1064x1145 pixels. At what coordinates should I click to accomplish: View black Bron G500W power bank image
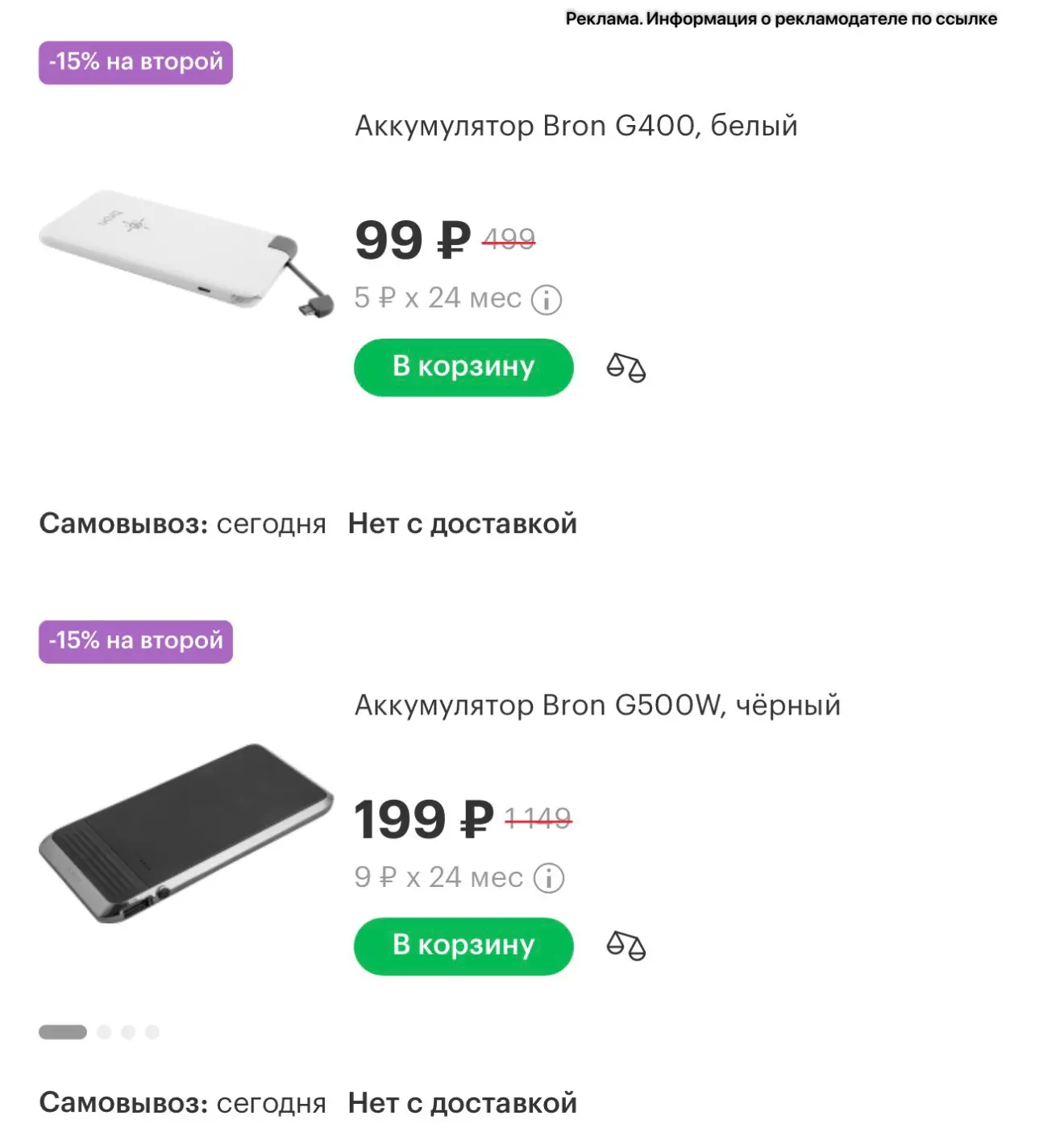coord(186,833)
